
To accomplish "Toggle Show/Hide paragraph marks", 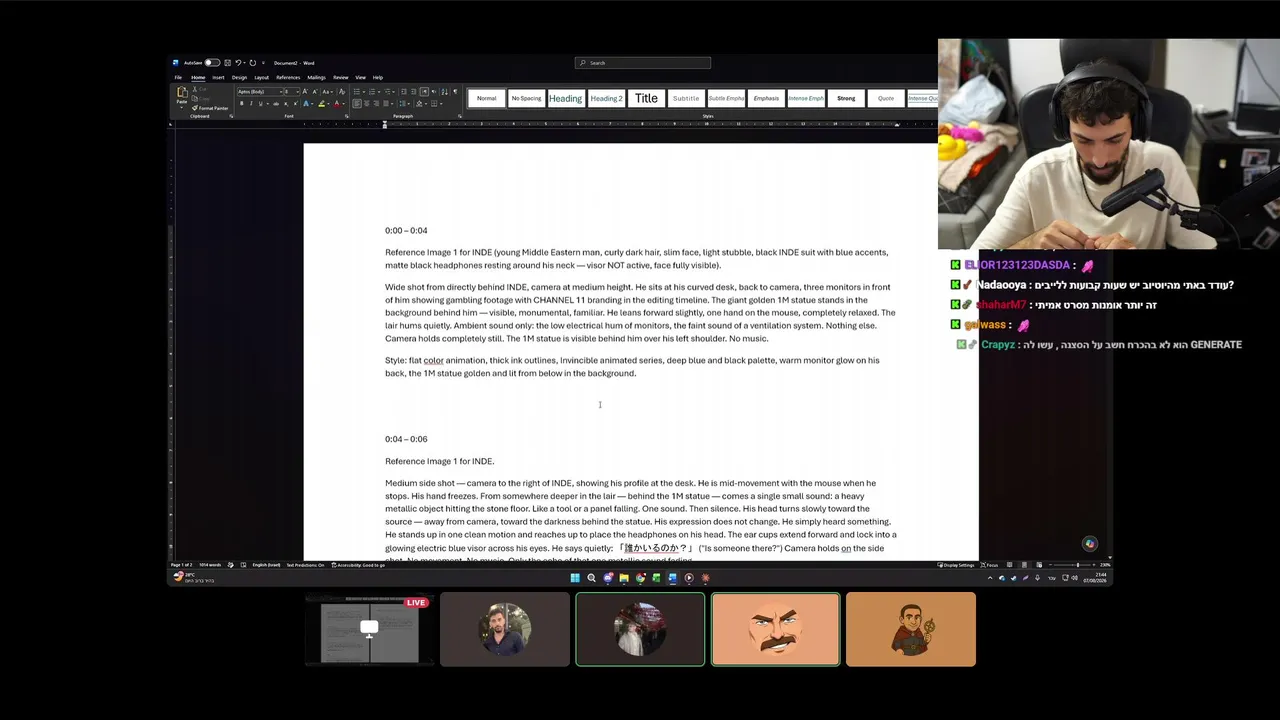I will [x=455, y=92].
